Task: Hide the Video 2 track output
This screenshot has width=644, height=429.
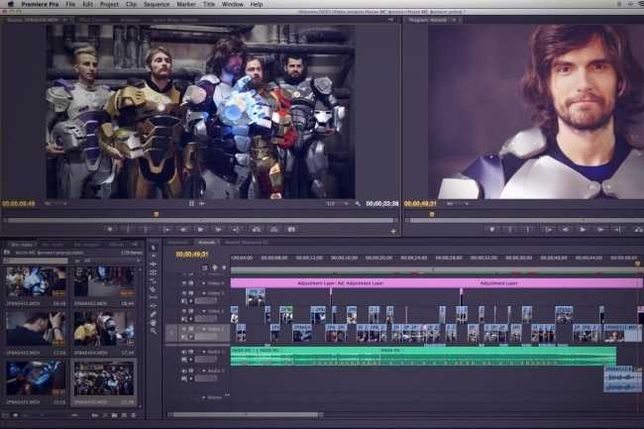Action: point(184,311)
